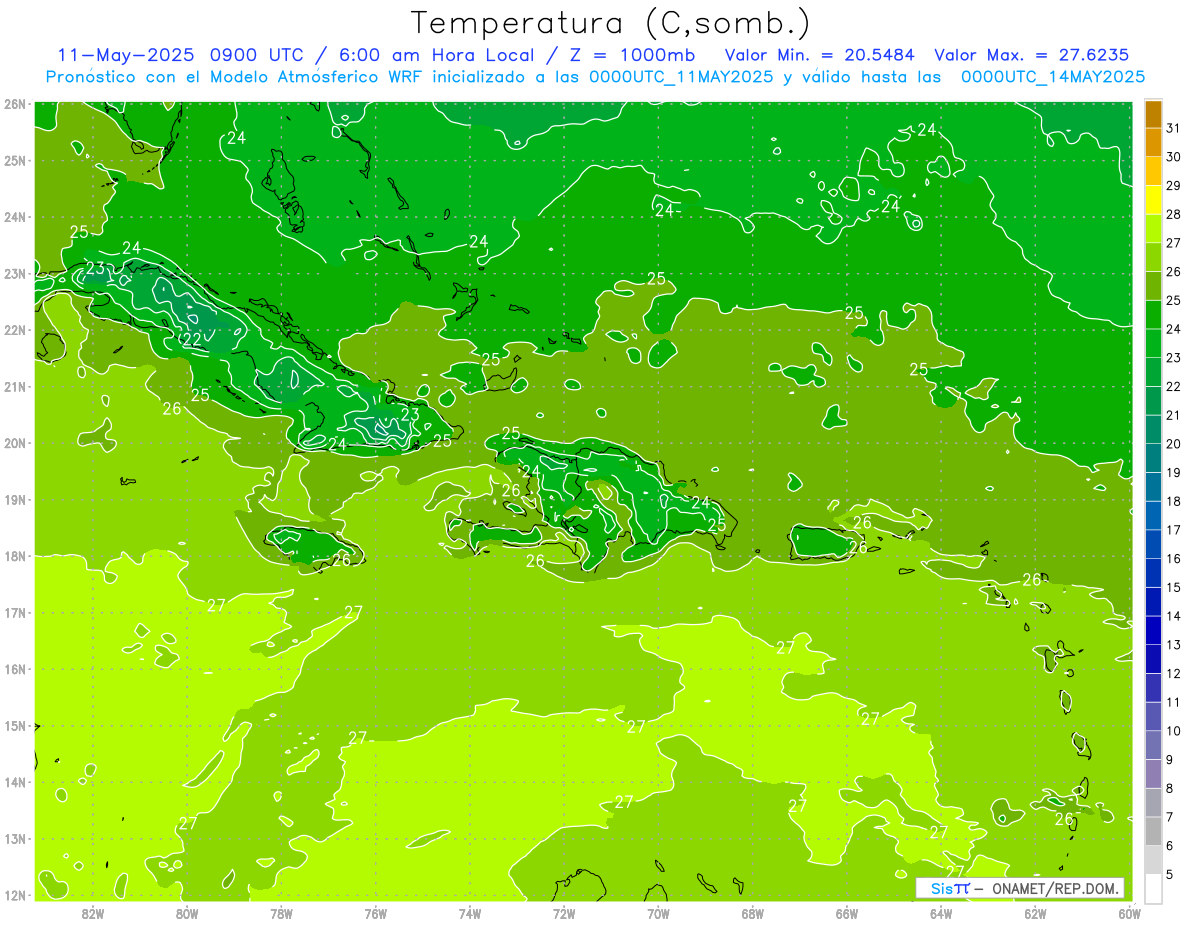1200x927 pixels.
Task: Pick the orange legend swatch between 30 and 31
Action: [1153, 142]
